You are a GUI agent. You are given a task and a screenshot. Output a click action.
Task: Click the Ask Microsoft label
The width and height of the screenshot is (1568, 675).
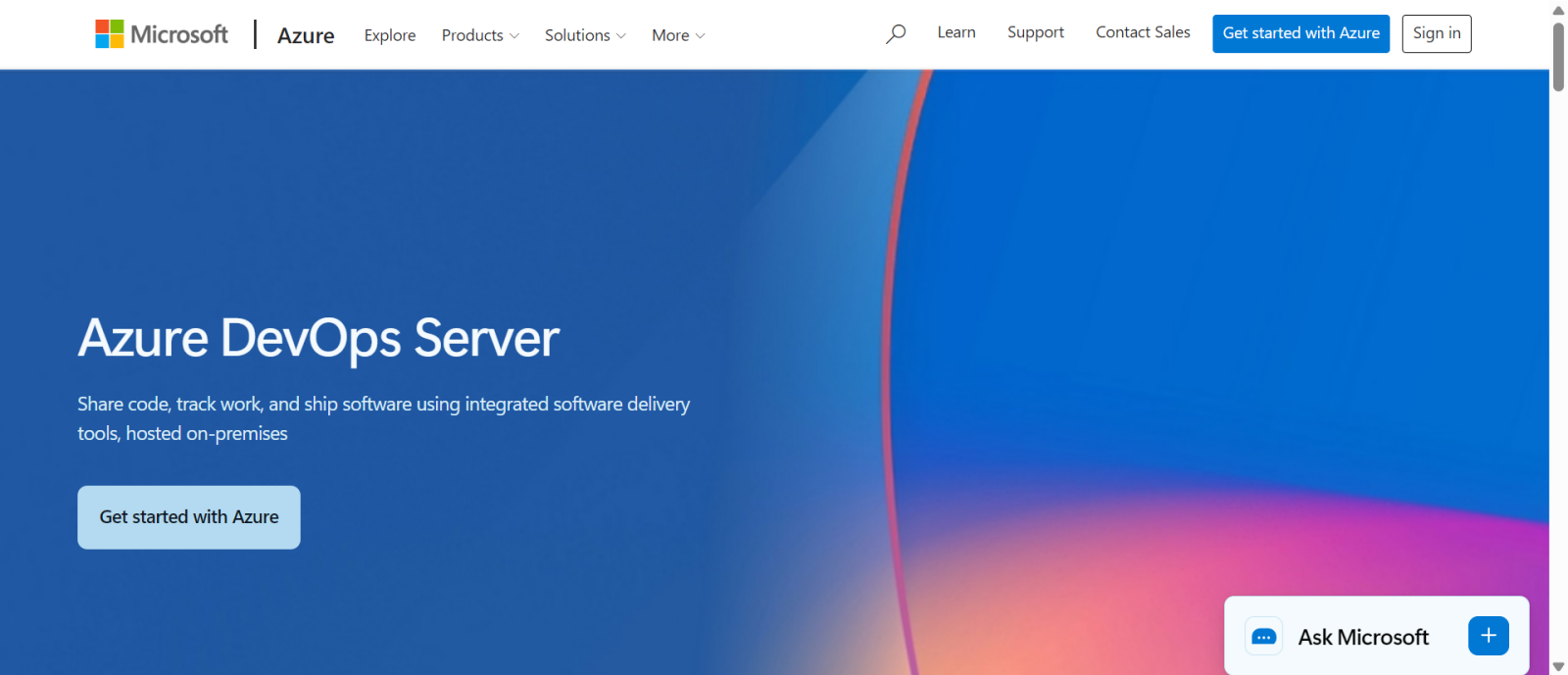[1363, 637]
